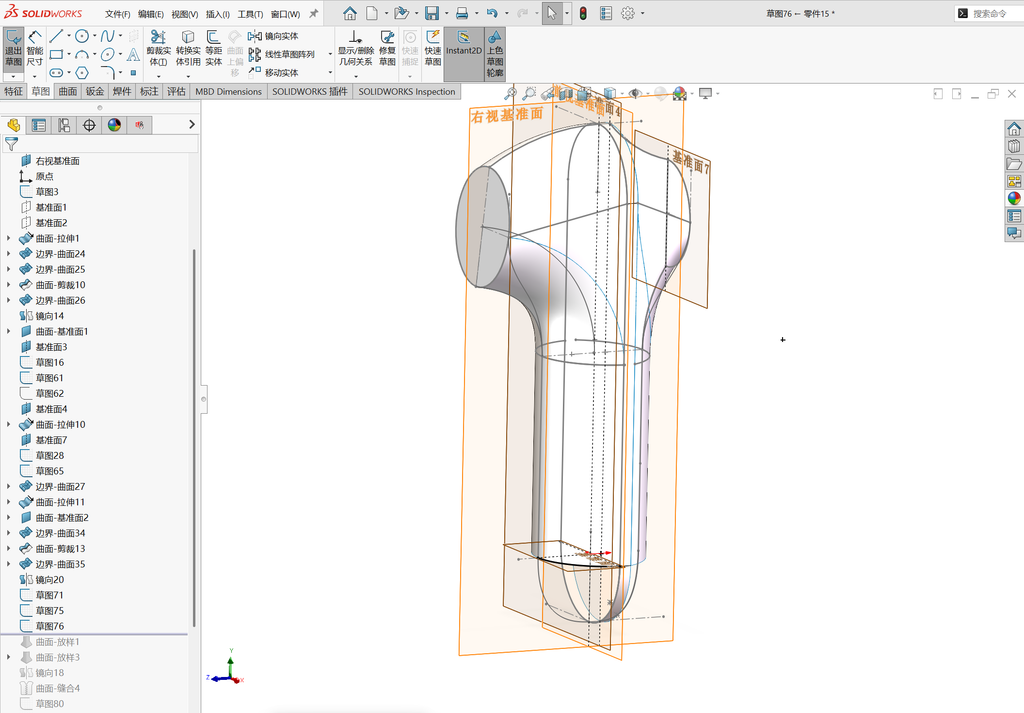Click the 搜索命令 search command field
1024x713 pixels.
[x=989, y=13]
